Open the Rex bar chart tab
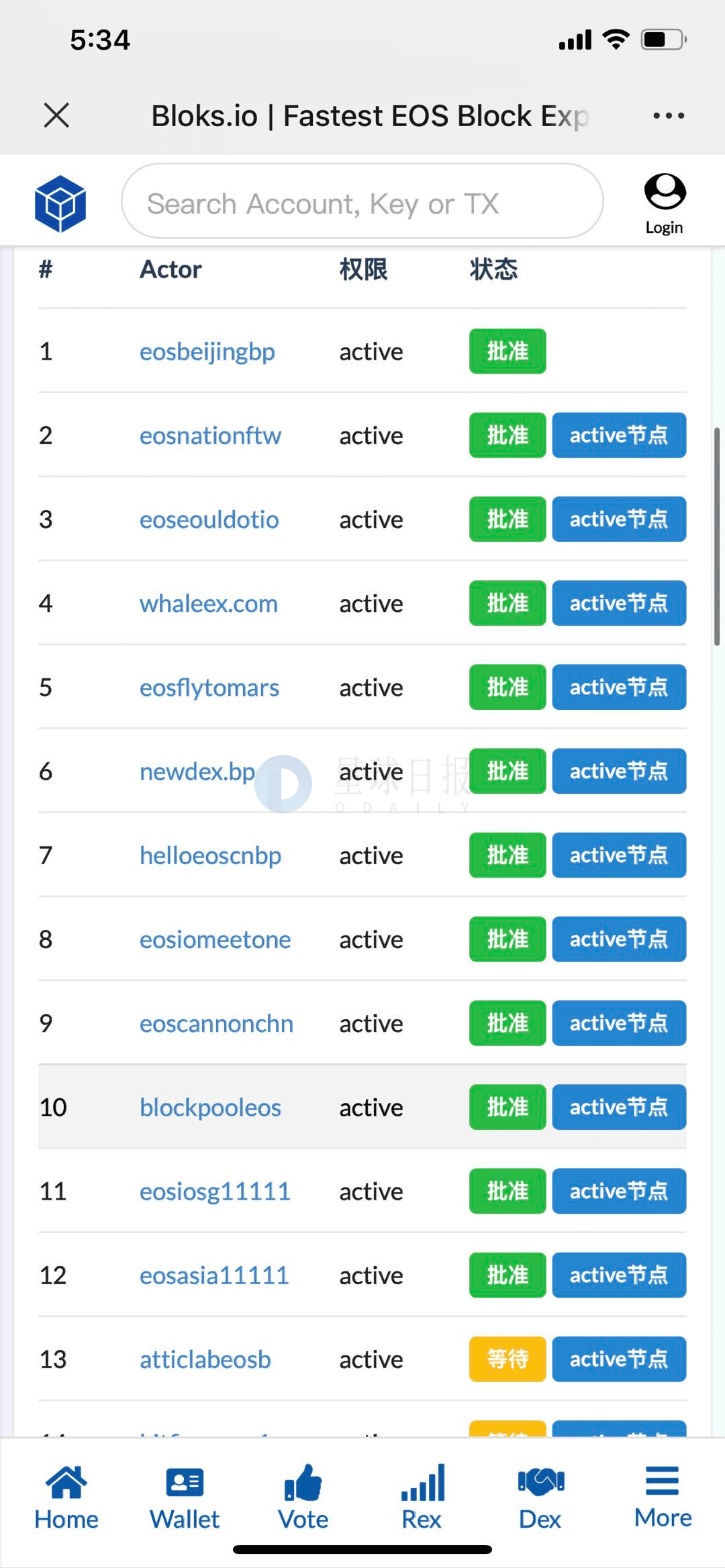The height and width of the screenshot is (1568, 725). tap(422, 1497)
